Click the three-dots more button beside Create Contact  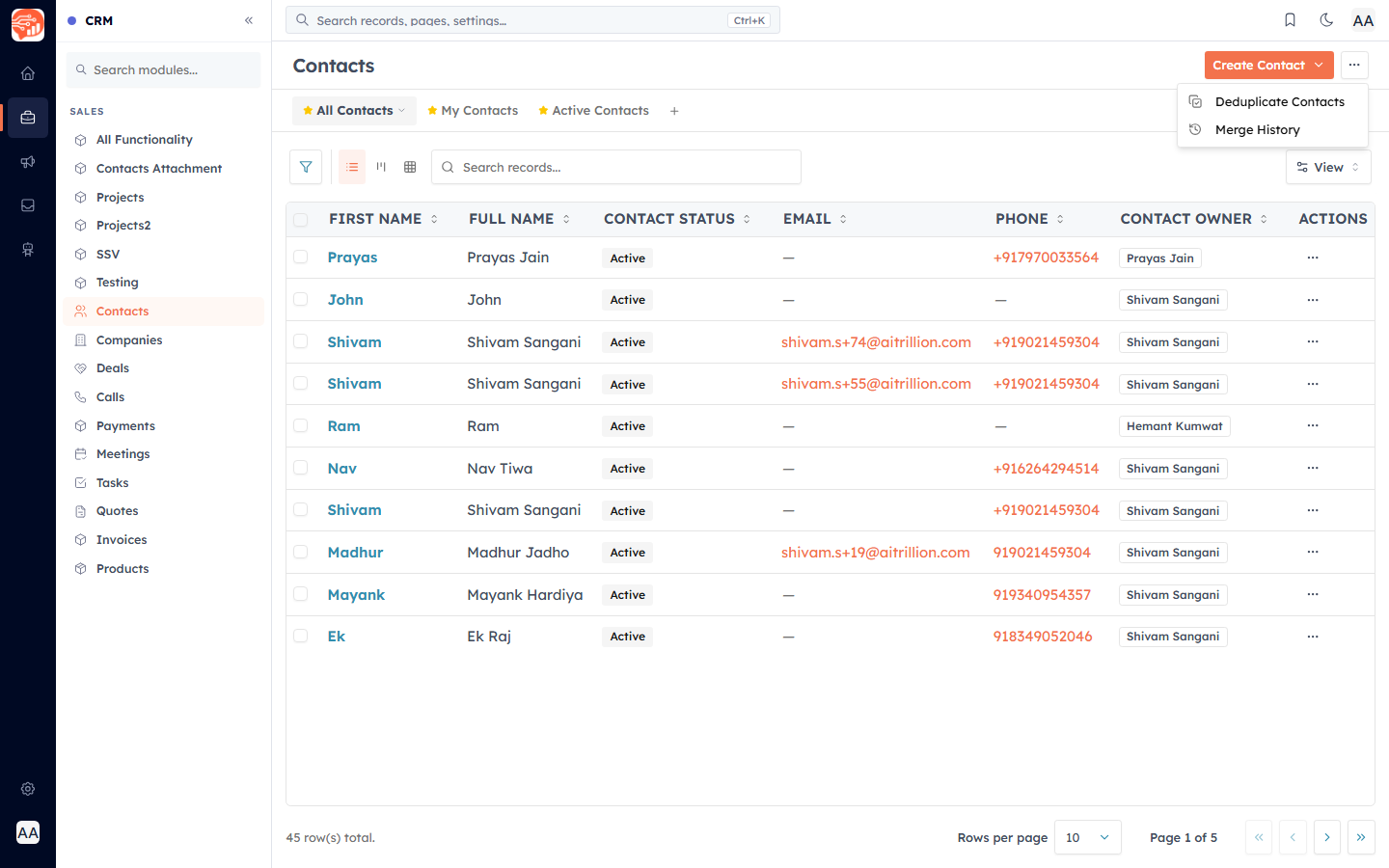click(x=1354, y=65)
